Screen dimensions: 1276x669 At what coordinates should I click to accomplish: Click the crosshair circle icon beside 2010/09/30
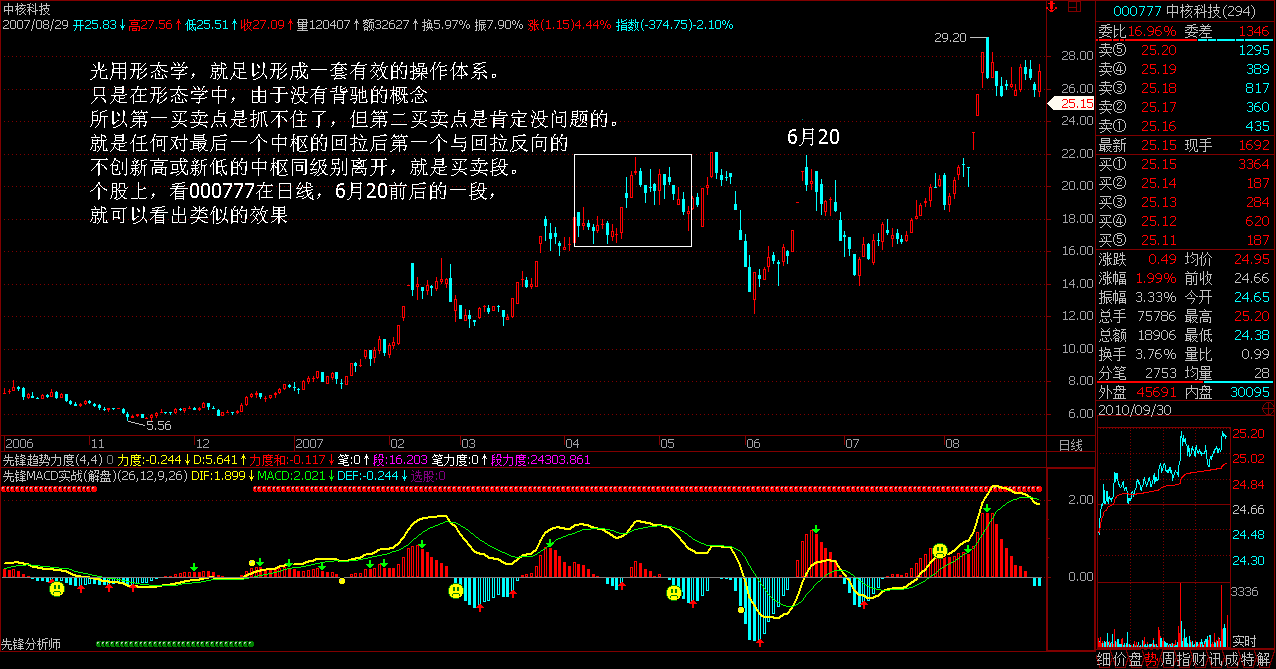coord(1267,410)
